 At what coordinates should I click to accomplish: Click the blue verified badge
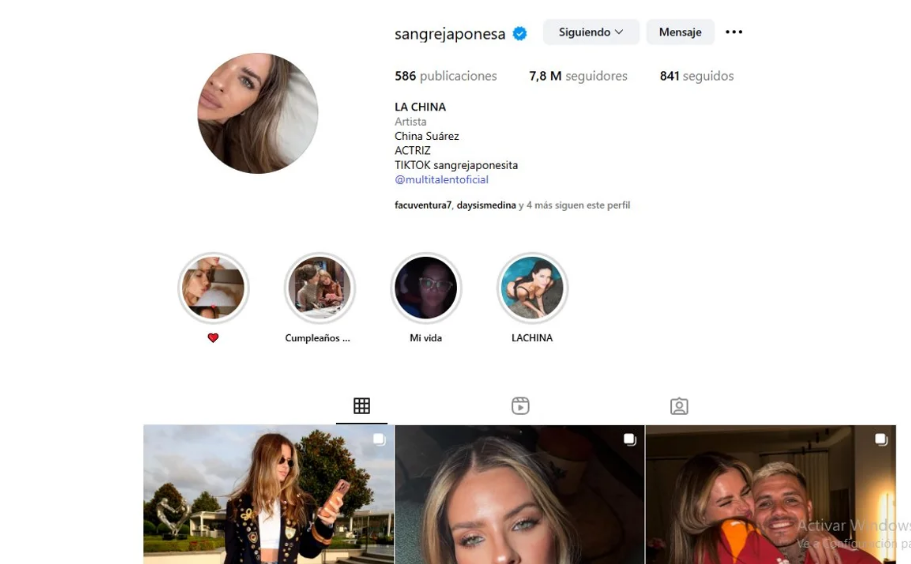click(520, 34)
